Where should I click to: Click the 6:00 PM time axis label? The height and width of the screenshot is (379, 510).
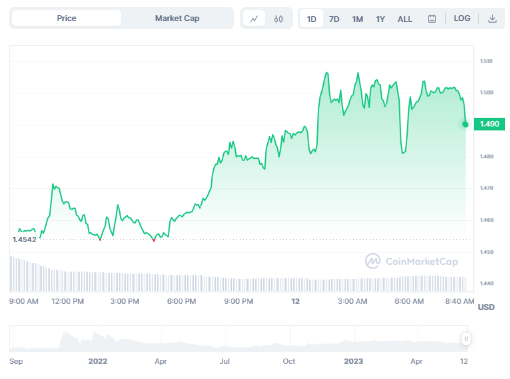click(182, 301)
